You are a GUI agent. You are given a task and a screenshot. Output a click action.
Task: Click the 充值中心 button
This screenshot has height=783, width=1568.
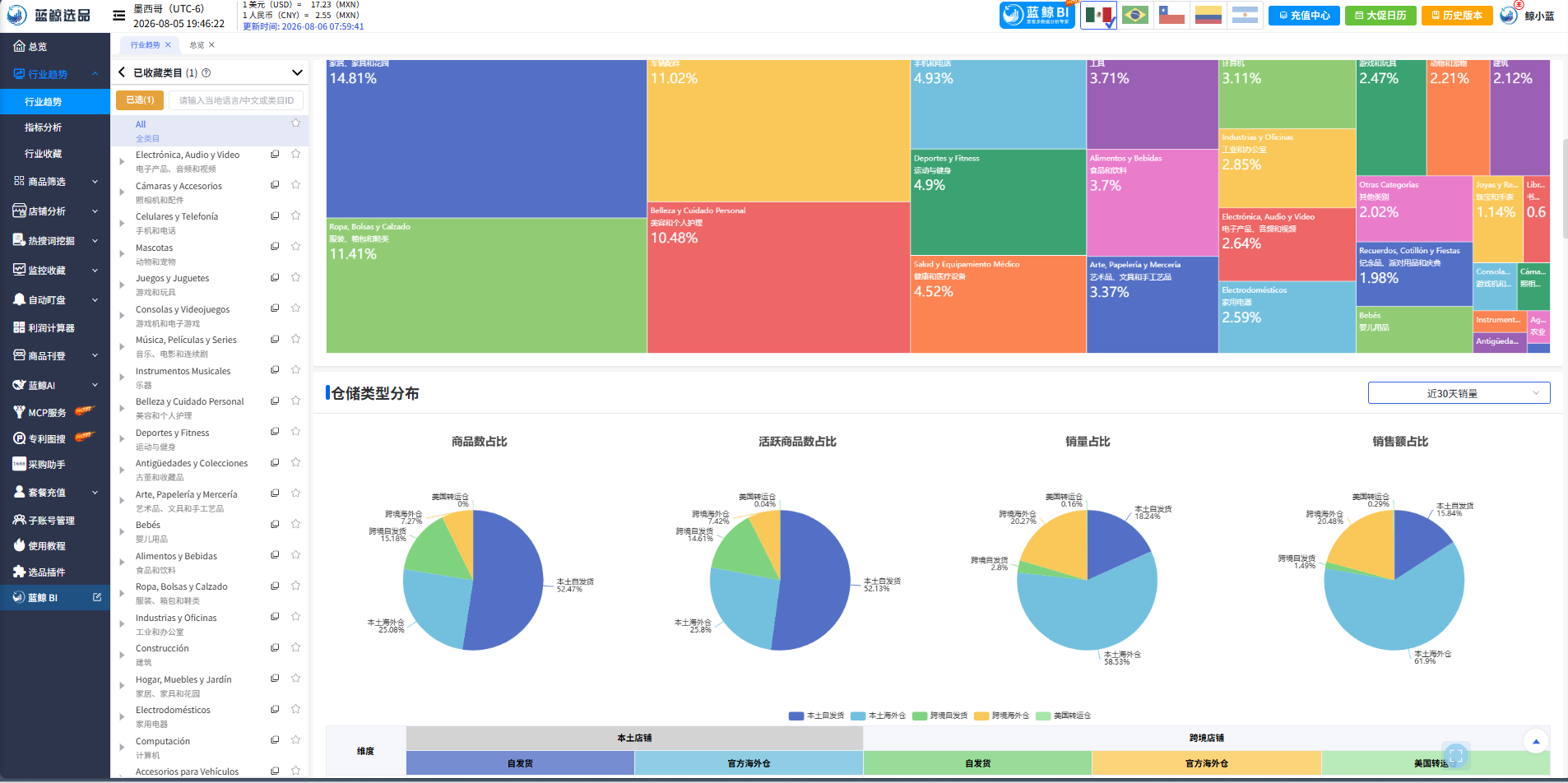(x=1304, y=16)
